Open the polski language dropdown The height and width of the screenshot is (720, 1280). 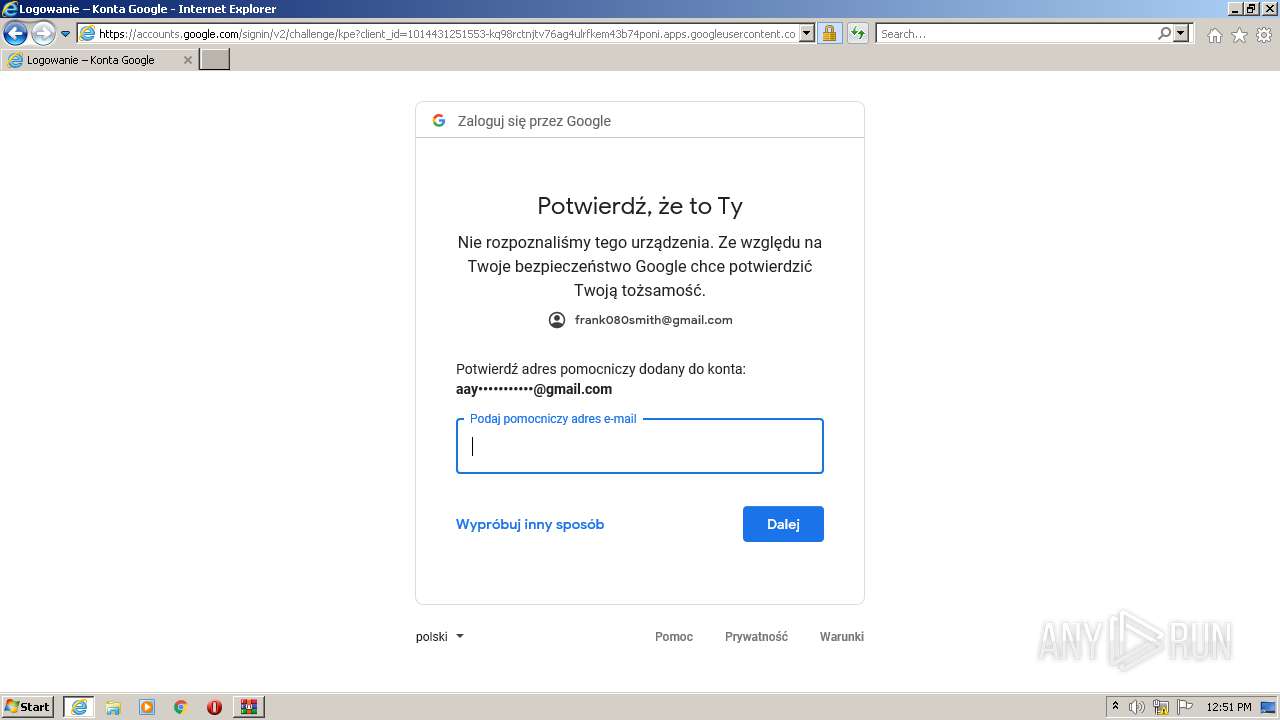[x=440, y=636]
